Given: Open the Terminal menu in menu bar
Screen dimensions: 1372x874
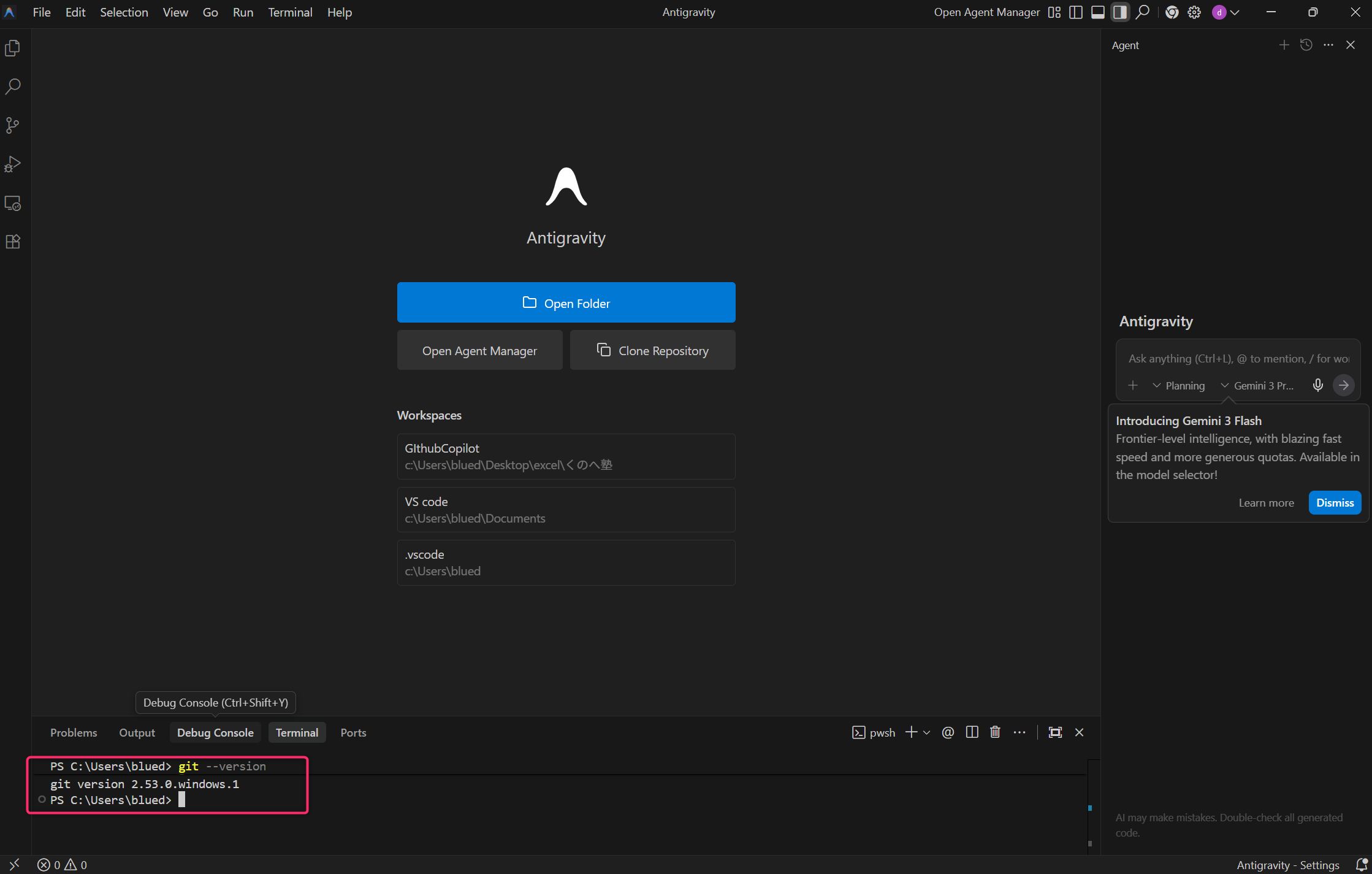Looking at the screenshot, I should point(290,12).
